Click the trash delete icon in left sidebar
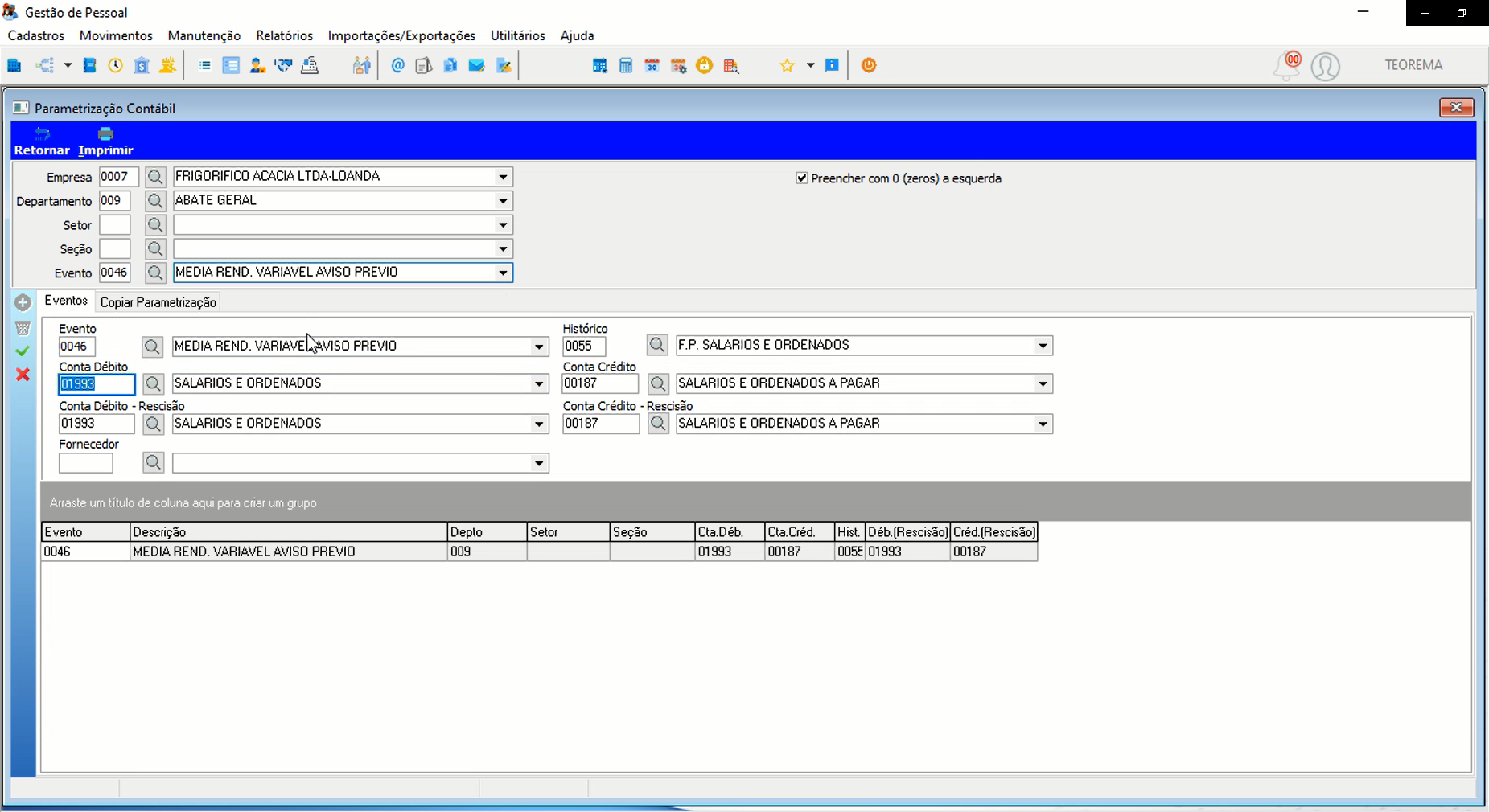Viewport: 1489px width, 812px height. pyautogui.click(x=23, y=328)
